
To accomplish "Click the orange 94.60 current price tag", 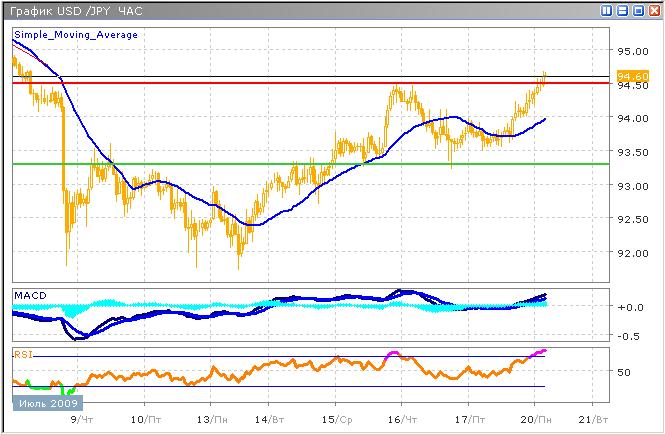I will [631, 76].
